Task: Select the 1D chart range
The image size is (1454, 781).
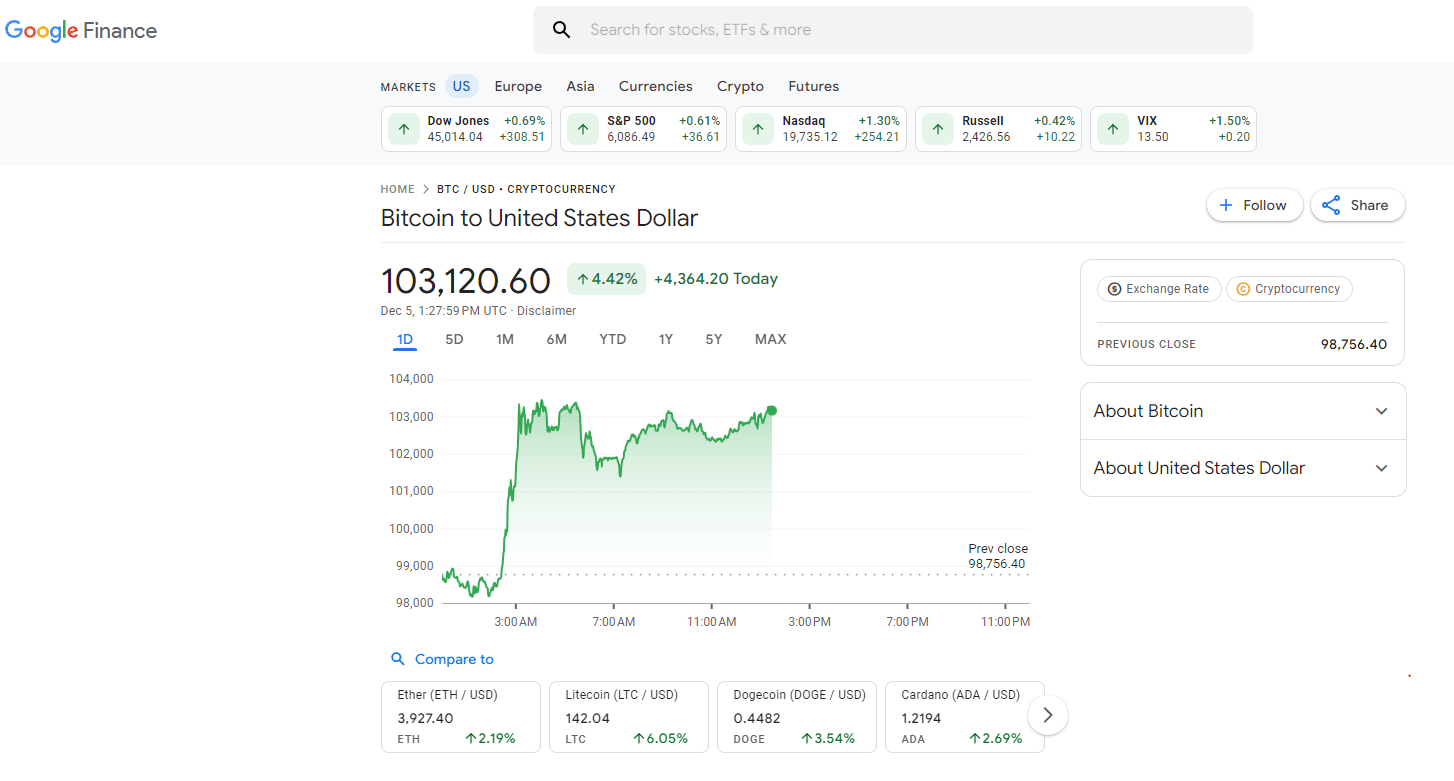Action: coord(405,339)
